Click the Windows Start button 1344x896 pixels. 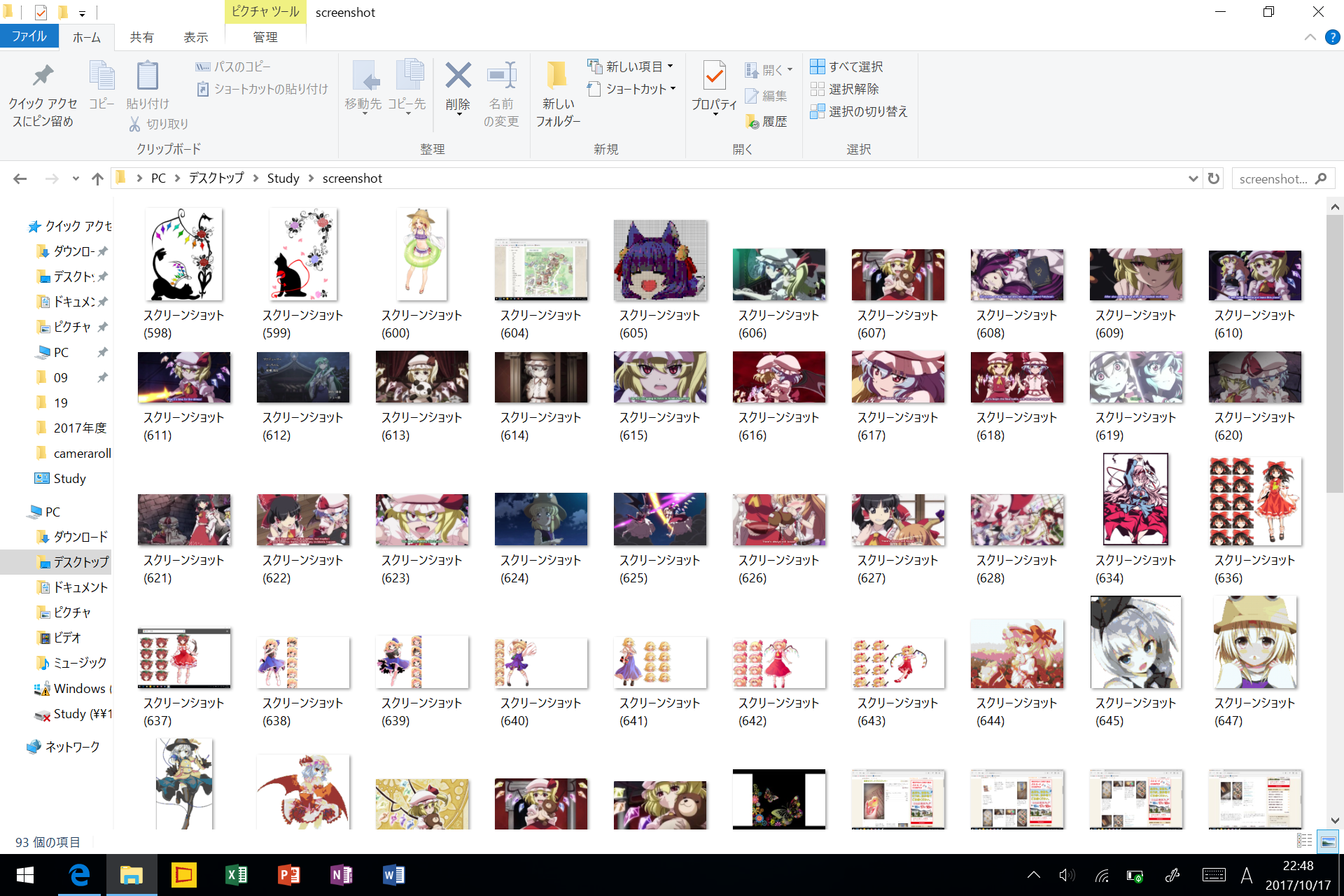pyautogui.click(x=25, y=875)
